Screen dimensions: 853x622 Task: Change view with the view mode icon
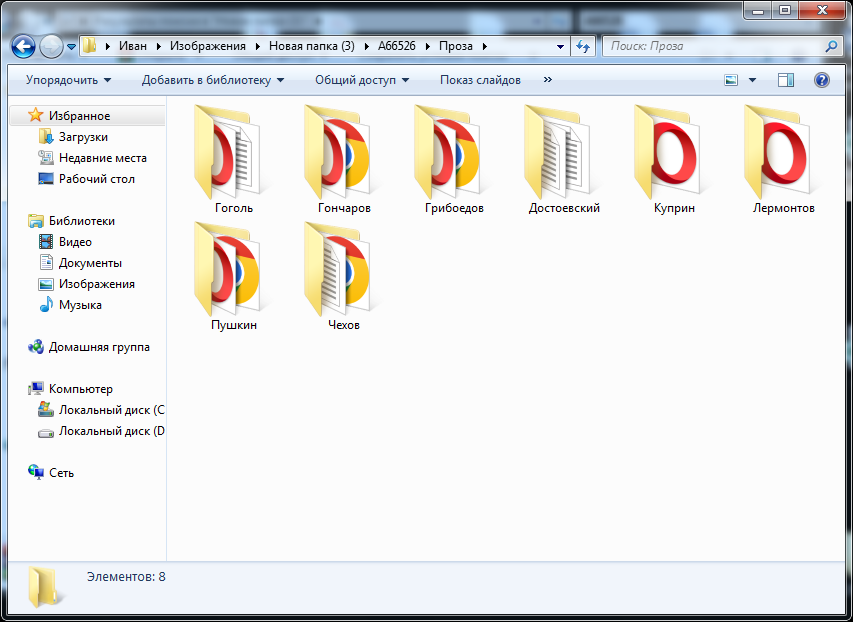pyautogui.click(x=731, y=81)
